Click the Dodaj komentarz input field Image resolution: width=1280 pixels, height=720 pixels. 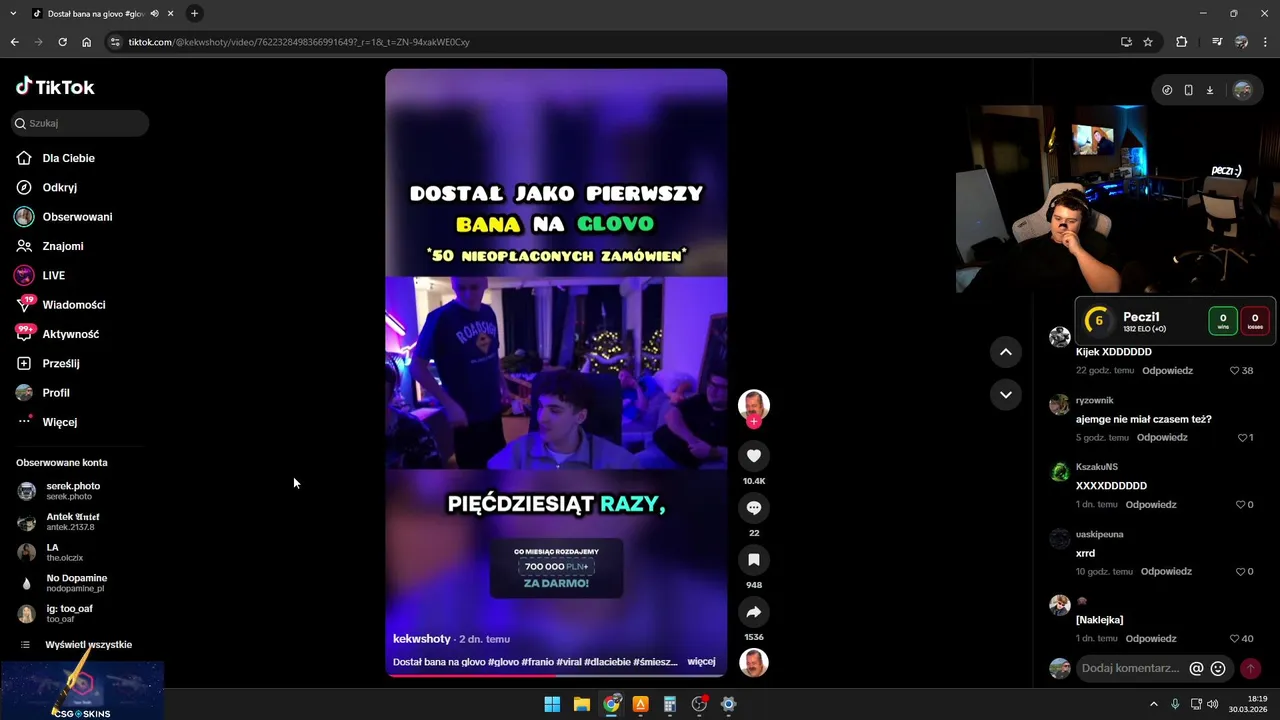(x=1130, y=668)
